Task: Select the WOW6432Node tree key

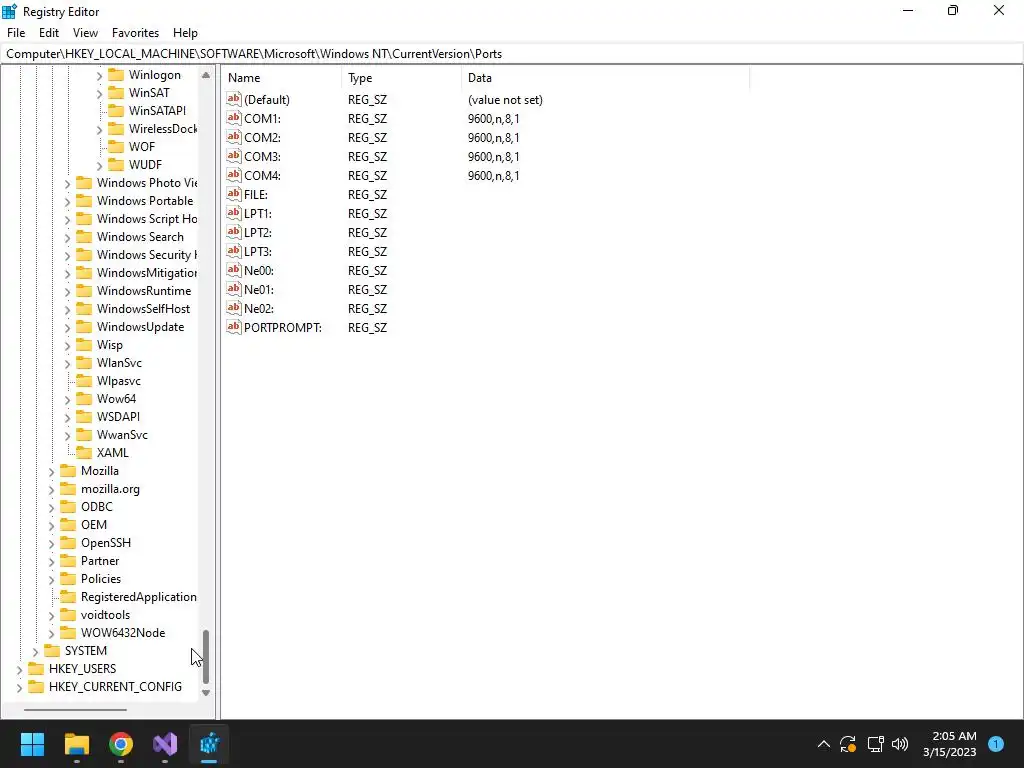Action: point(123,632)
